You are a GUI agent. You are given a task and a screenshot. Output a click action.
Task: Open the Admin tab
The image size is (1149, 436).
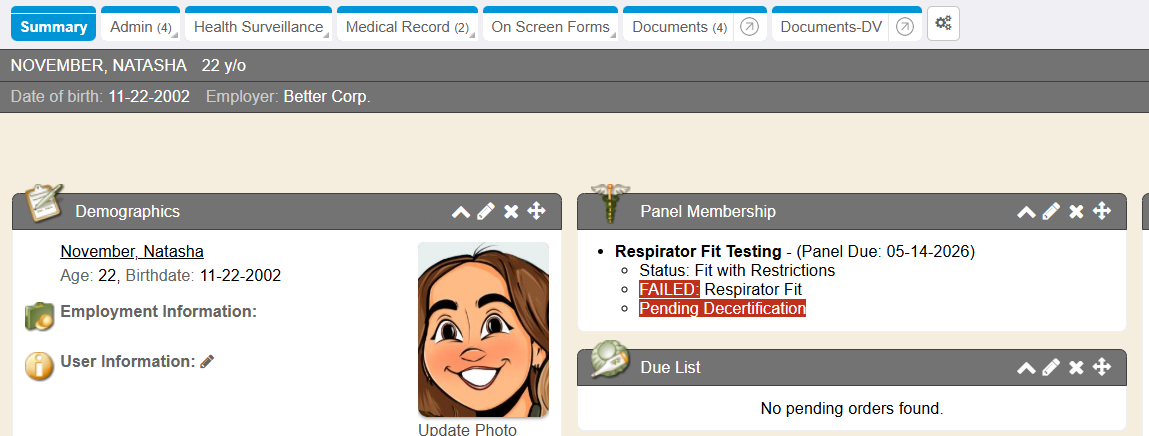tap(139, 27)
